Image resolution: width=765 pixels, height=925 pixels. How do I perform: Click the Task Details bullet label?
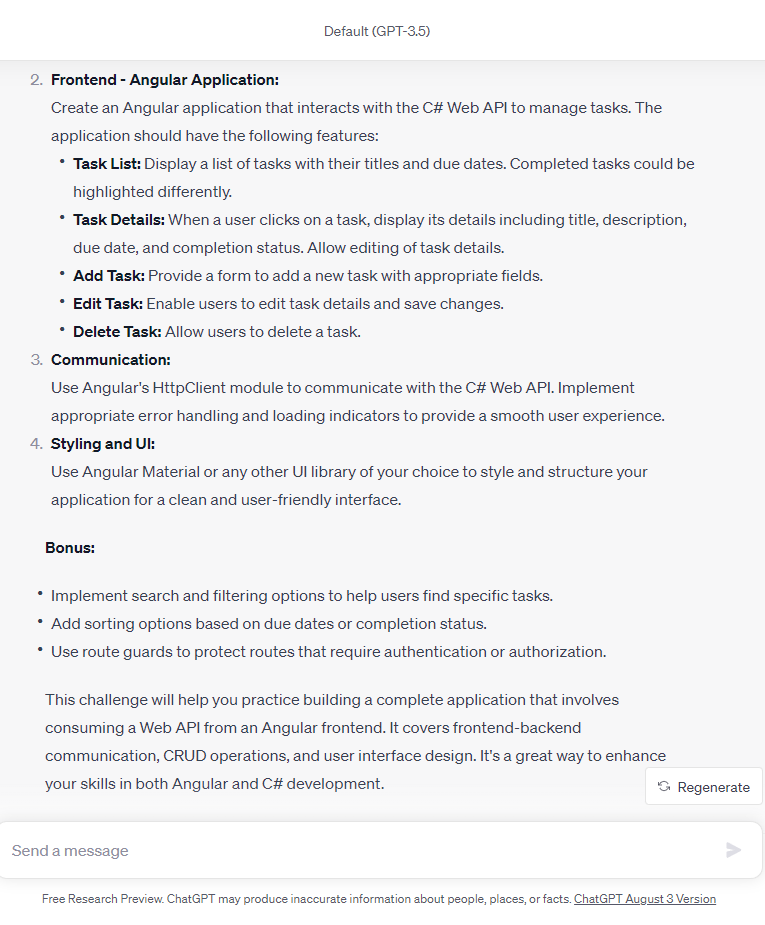click(119, 220)
